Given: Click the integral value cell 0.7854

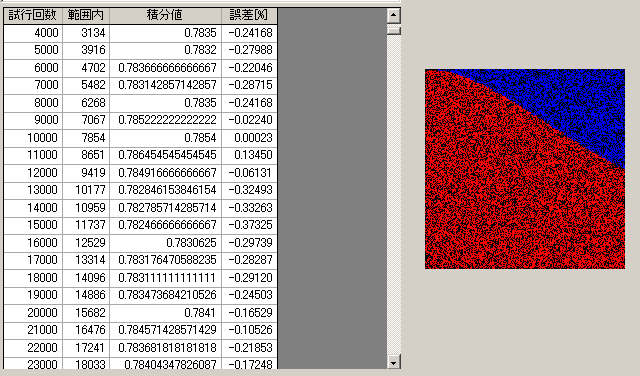Looking at the screenshot, I should pyautogui.click(x=165, y=138).
